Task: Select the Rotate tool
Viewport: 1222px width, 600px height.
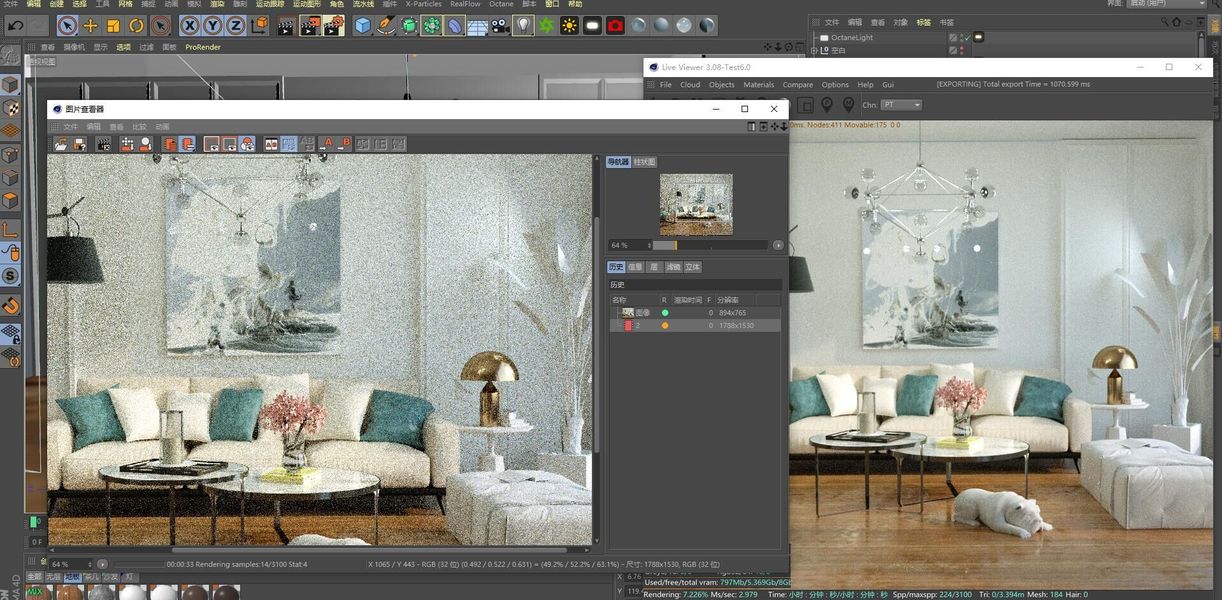Action: (x=136, y=25)
